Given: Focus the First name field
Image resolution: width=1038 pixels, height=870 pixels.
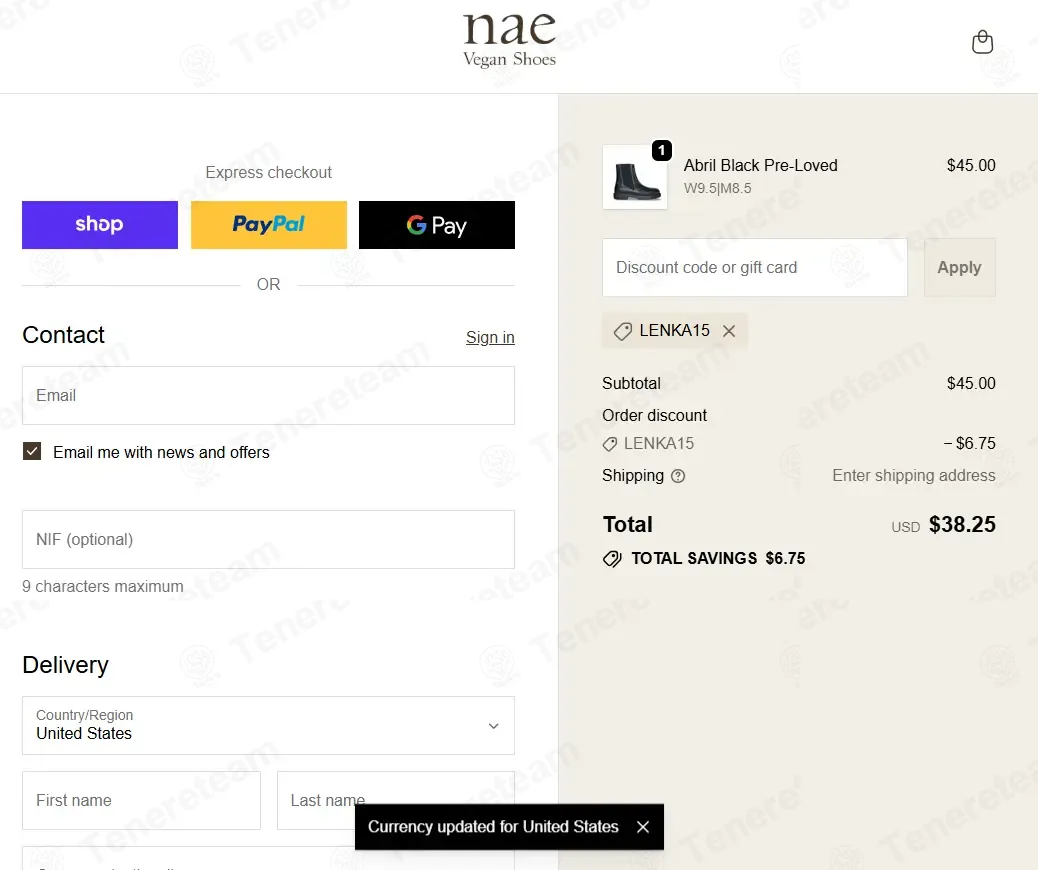Looking at the screenshot, I should (141, 800).
